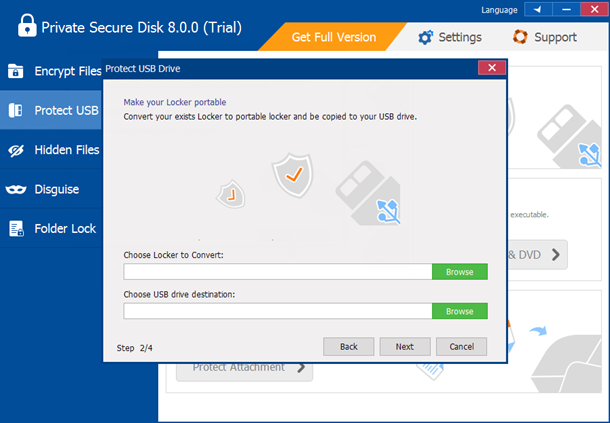Viewport: 610px width, 423px height.
Task: Browse for the USB drive destination
Action: pos(459,311)
